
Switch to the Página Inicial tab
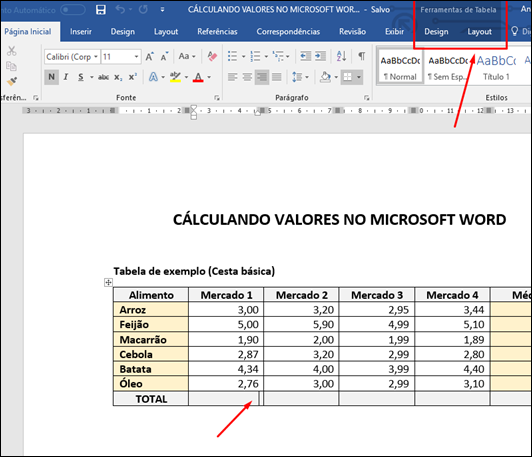click(x=28, y=32)
